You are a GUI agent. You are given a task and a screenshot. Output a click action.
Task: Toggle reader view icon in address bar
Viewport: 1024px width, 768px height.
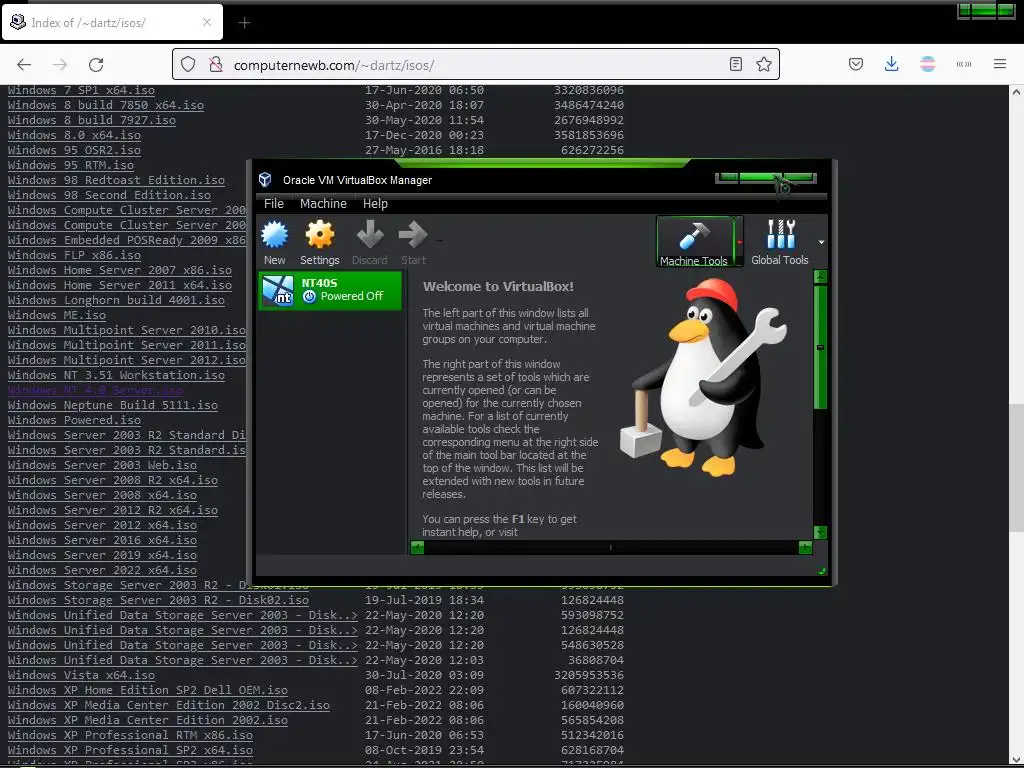[735, 64]
